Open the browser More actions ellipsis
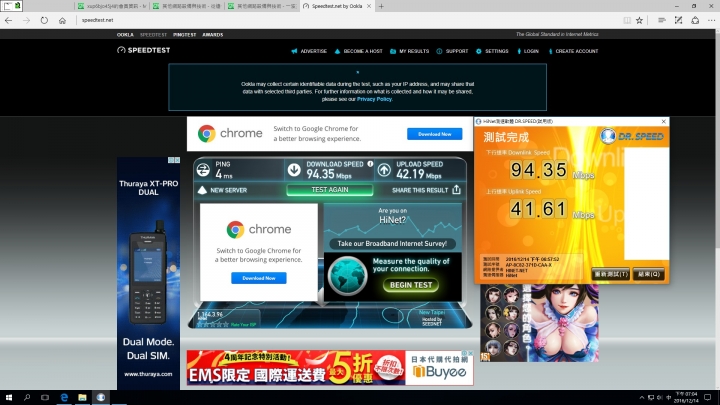720x405 pixels. [711, 20]
